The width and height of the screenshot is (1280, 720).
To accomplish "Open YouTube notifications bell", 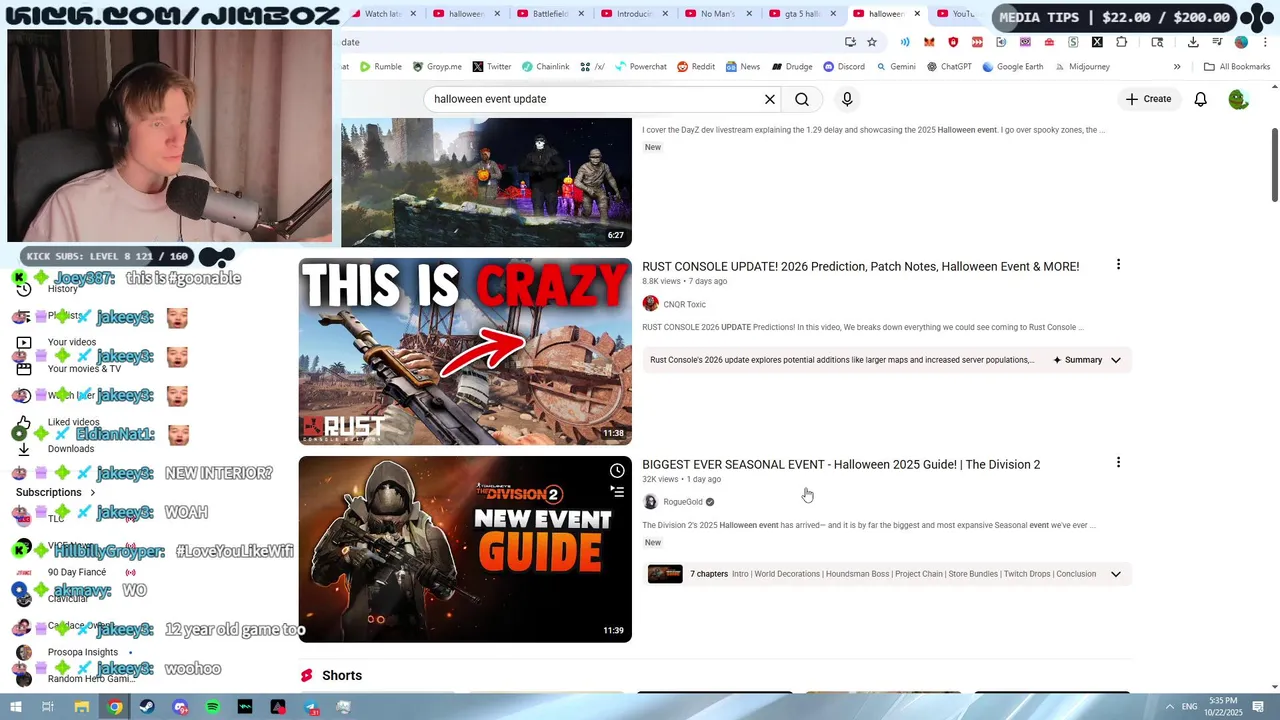I will (1201, 99).
